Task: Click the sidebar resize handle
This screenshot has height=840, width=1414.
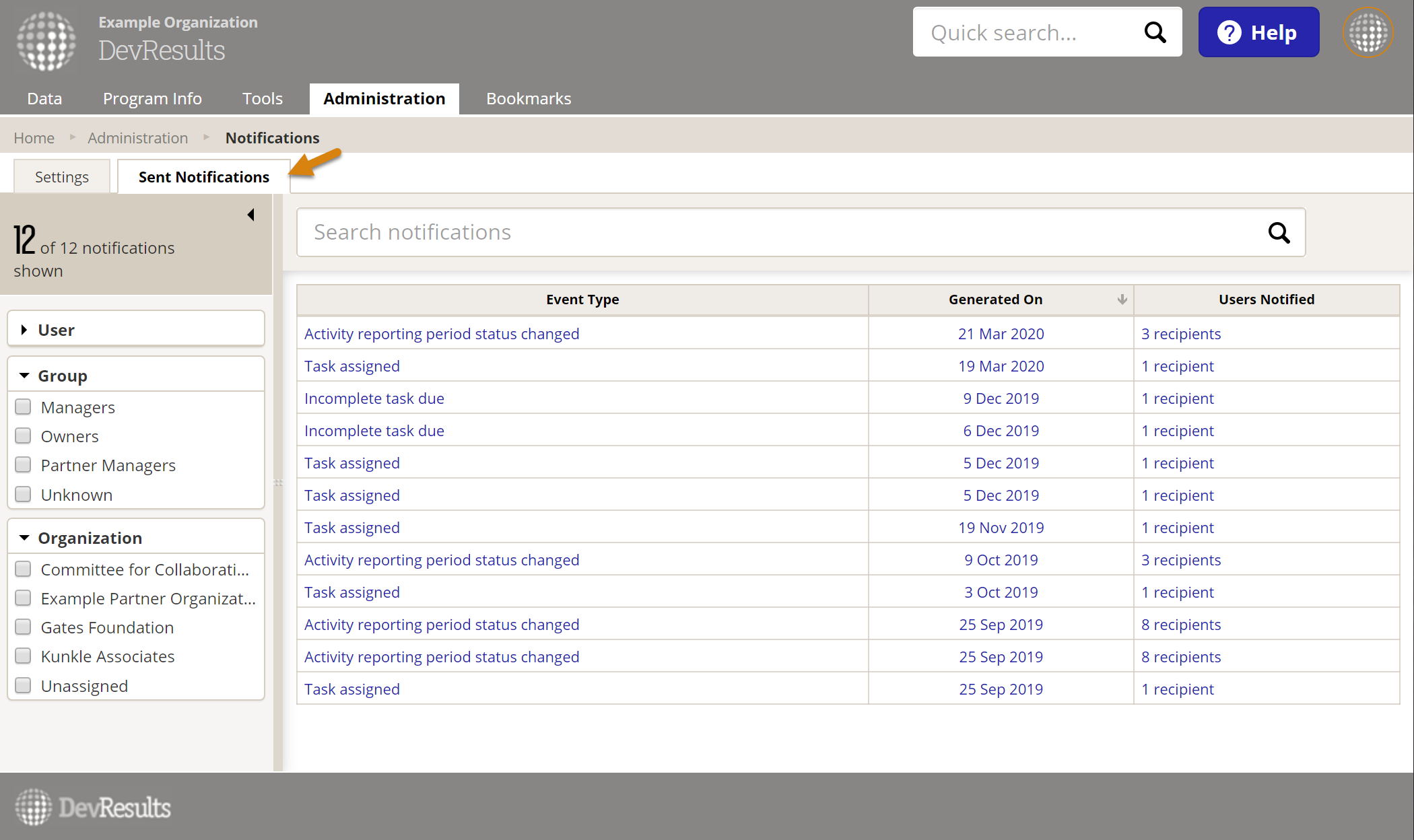Action: (x=278, y=483)
